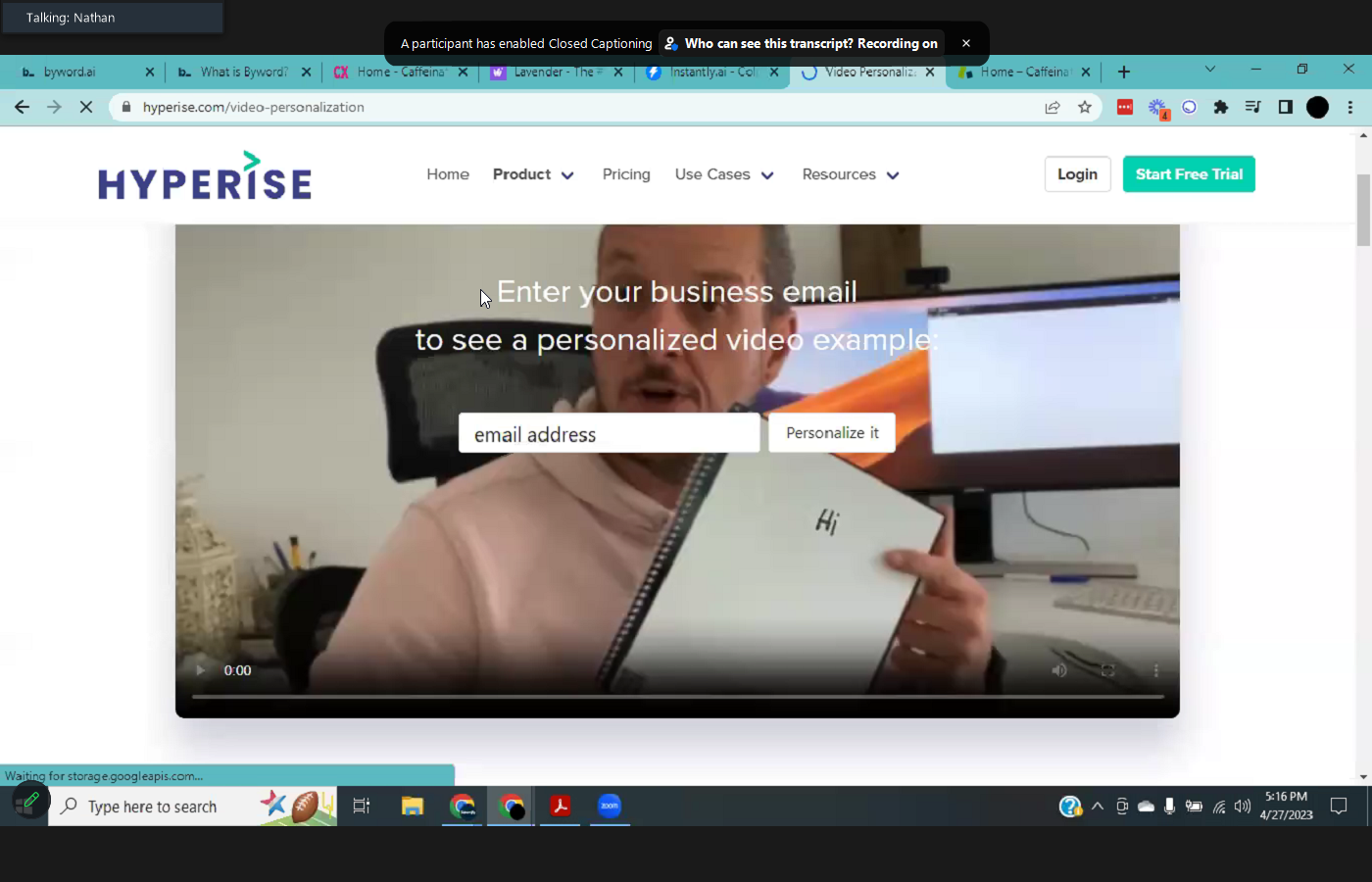Toggle video fullscreen mode

tap(1108, 670)
